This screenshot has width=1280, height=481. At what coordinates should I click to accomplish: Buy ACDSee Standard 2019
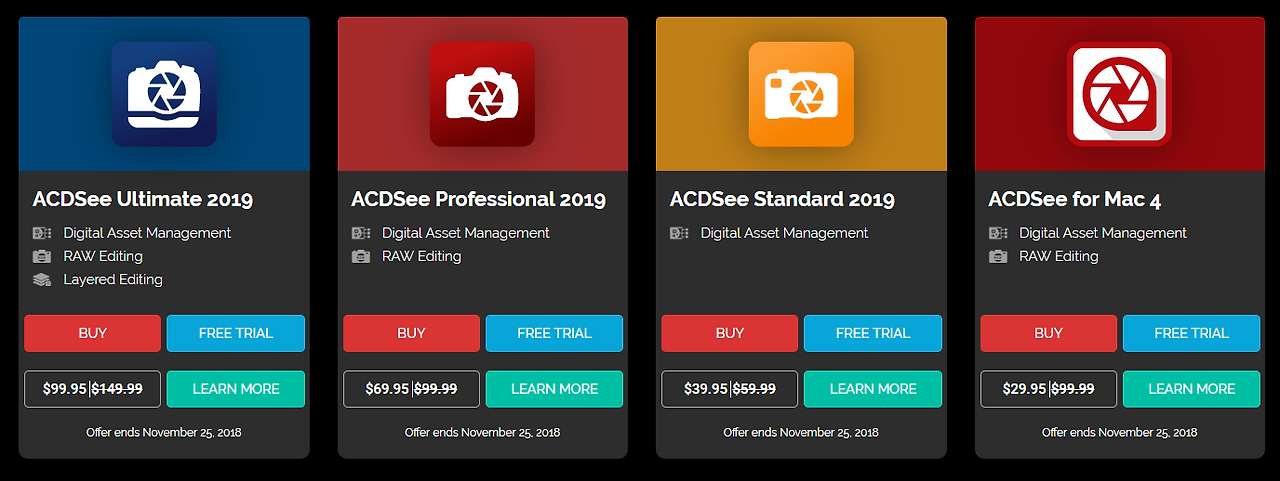point(730,333)
